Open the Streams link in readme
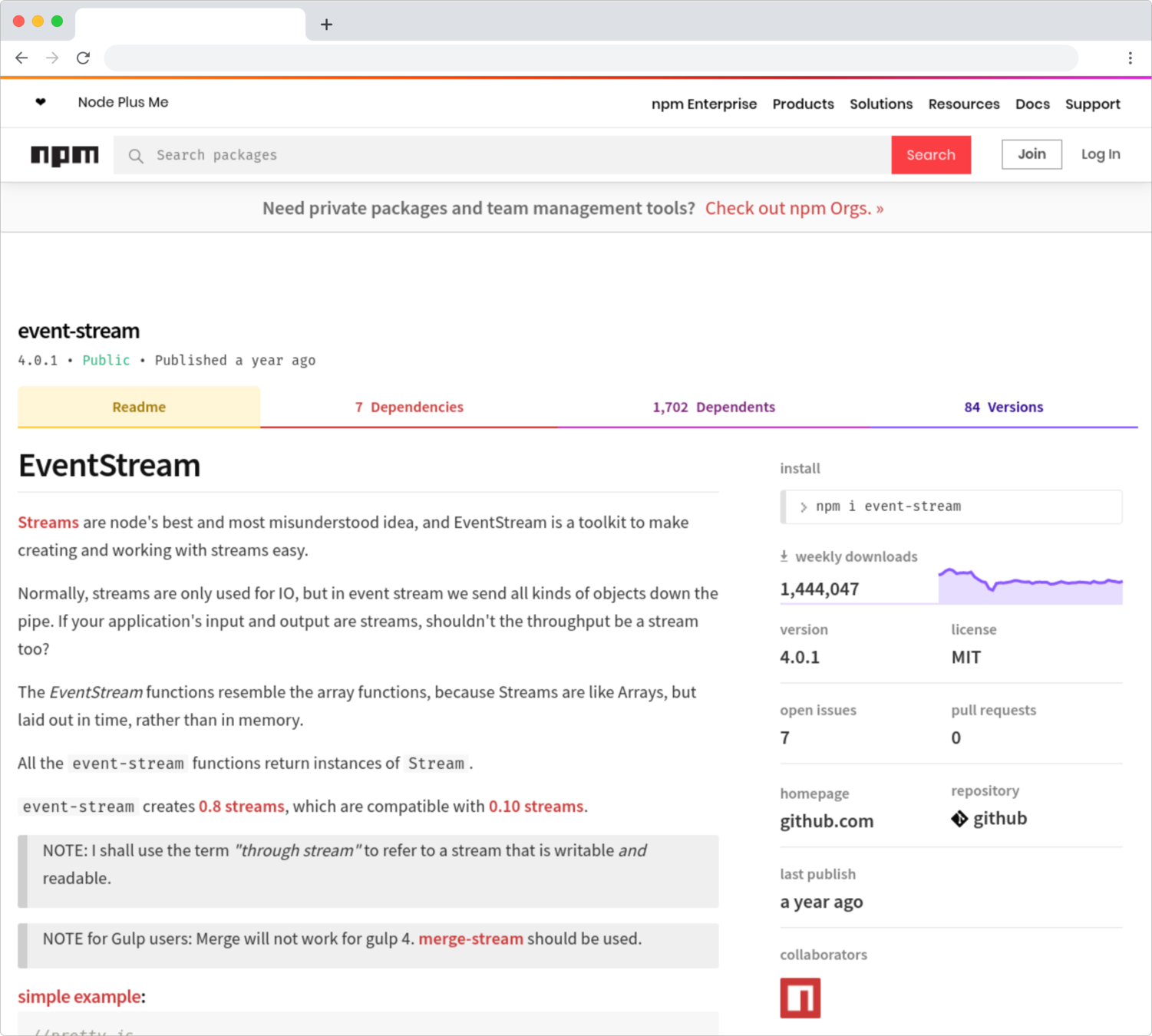 [x=48, y=522]
